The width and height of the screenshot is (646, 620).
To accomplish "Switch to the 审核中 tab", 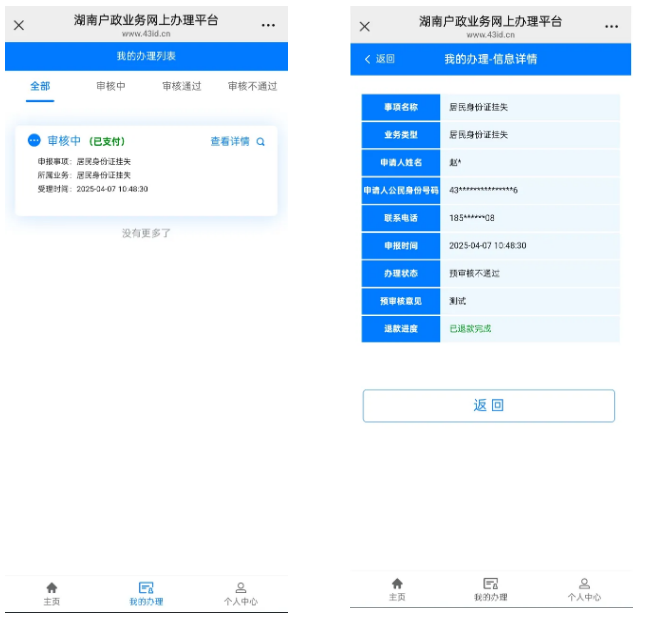I will point(110,86).
